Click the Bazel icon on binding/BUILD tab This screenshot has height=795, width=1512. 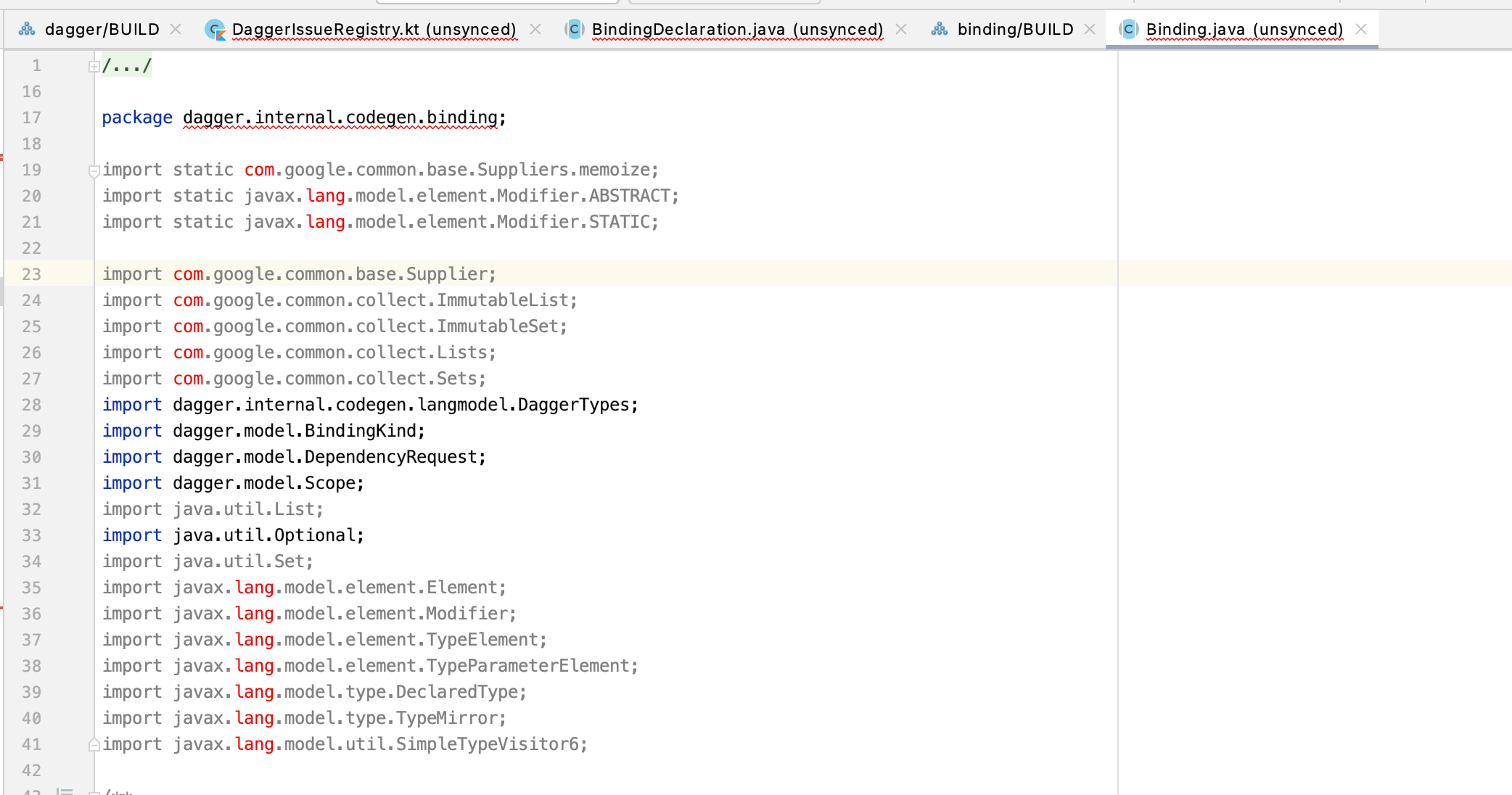[x=940, y=29]
